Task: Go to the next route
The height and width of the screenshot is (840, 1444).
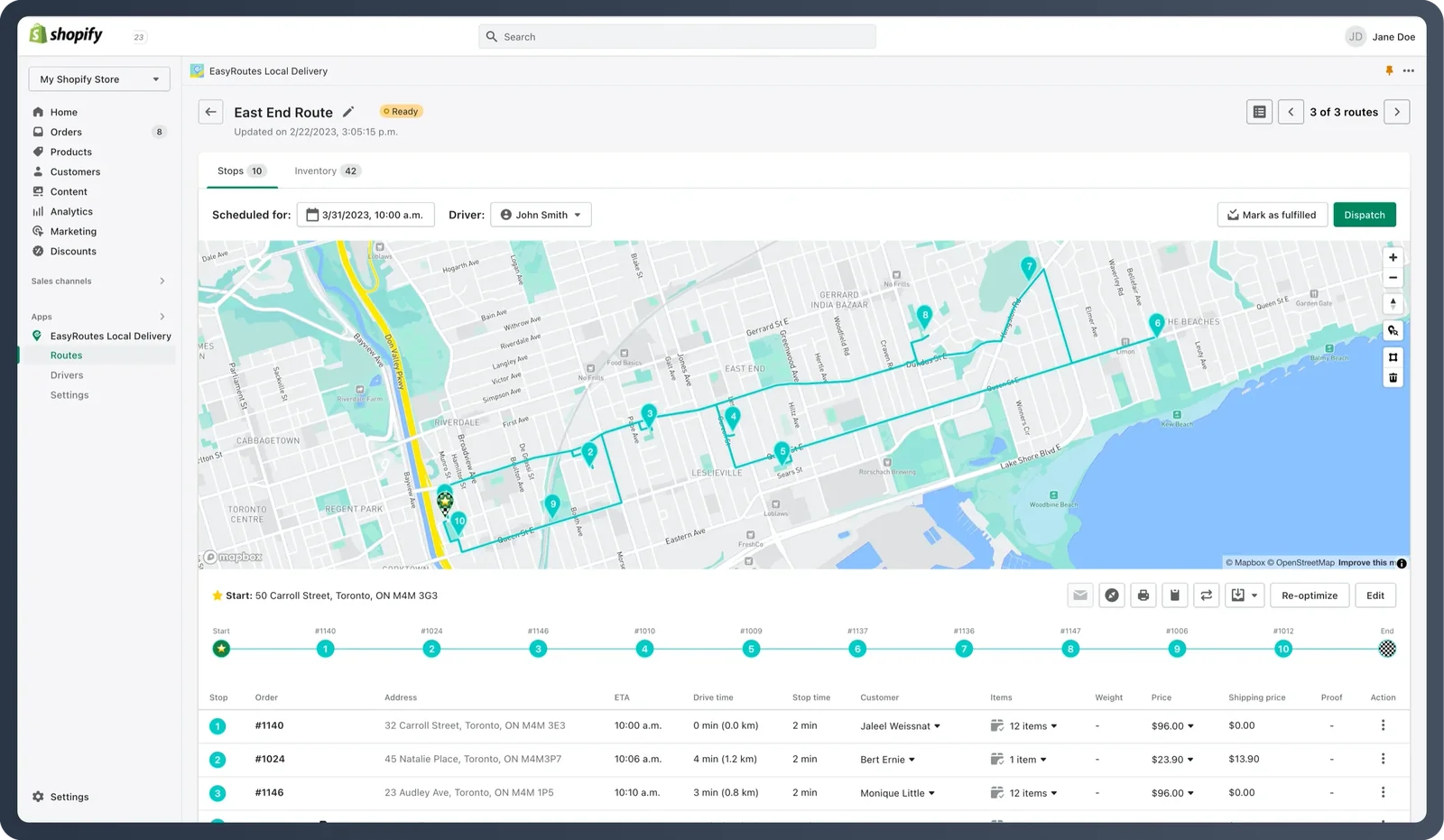Action: (x=1397, y=112)
